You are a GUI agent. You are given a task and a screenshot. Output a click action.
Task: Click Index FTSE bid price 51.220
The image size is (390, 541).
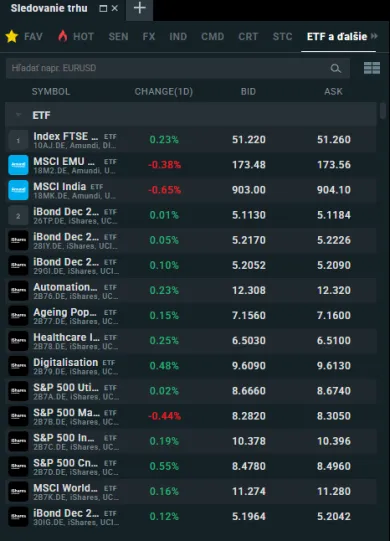click(x=249, y=140)
